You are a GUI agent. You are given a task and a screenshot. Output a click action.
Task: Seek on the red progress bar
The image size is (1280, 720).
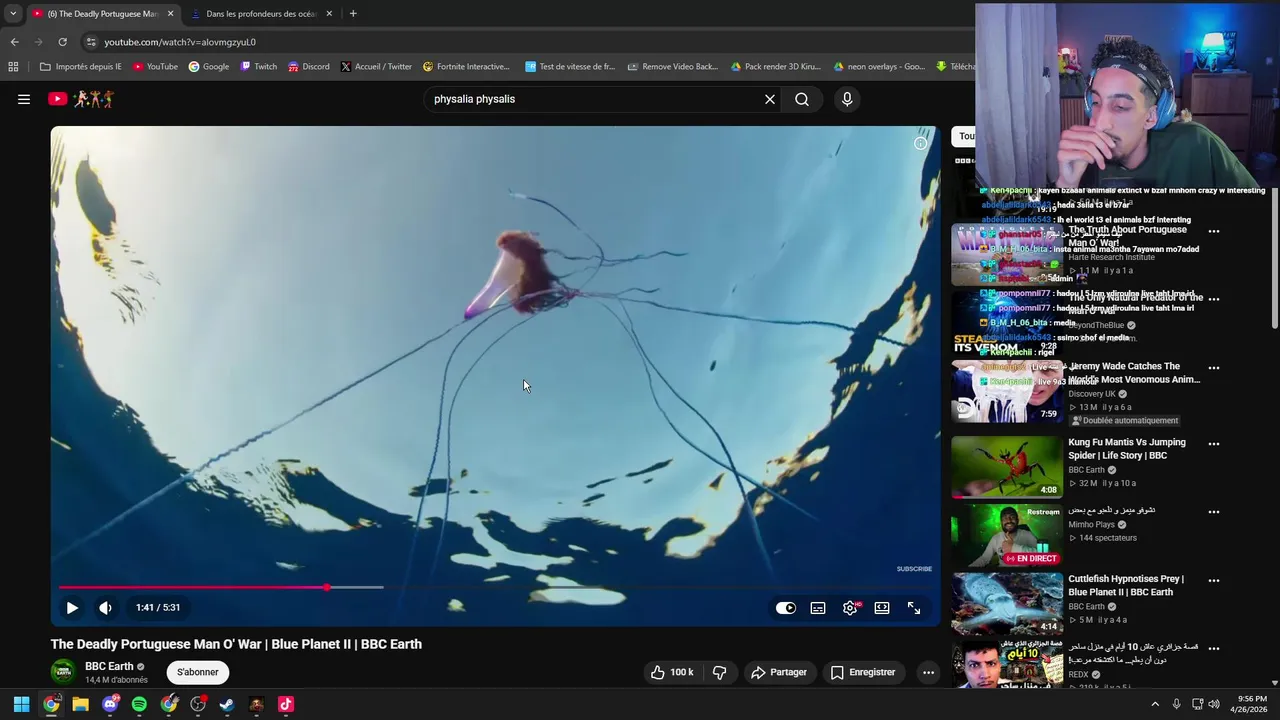(495, 587)
